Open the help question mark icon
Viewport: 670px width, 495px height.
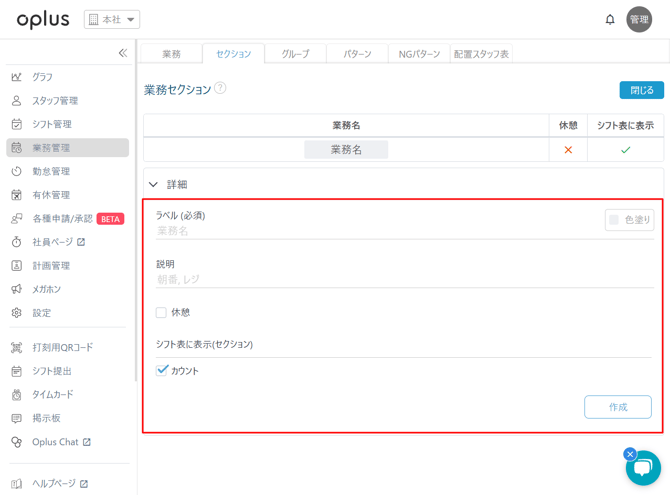click(x=220, y=88)
